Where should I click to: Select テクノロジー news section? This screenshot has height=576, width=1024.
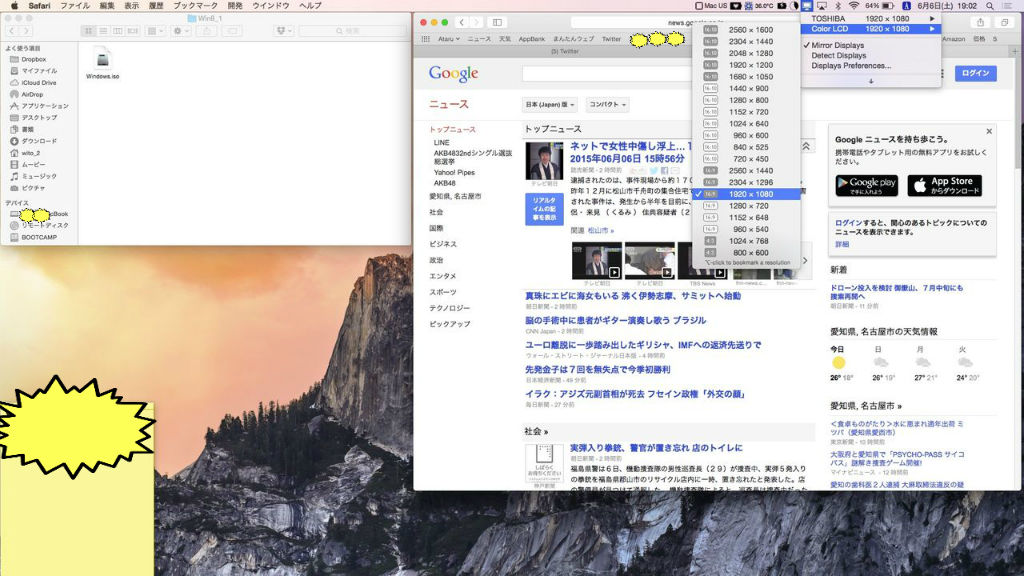pos(449,308)
